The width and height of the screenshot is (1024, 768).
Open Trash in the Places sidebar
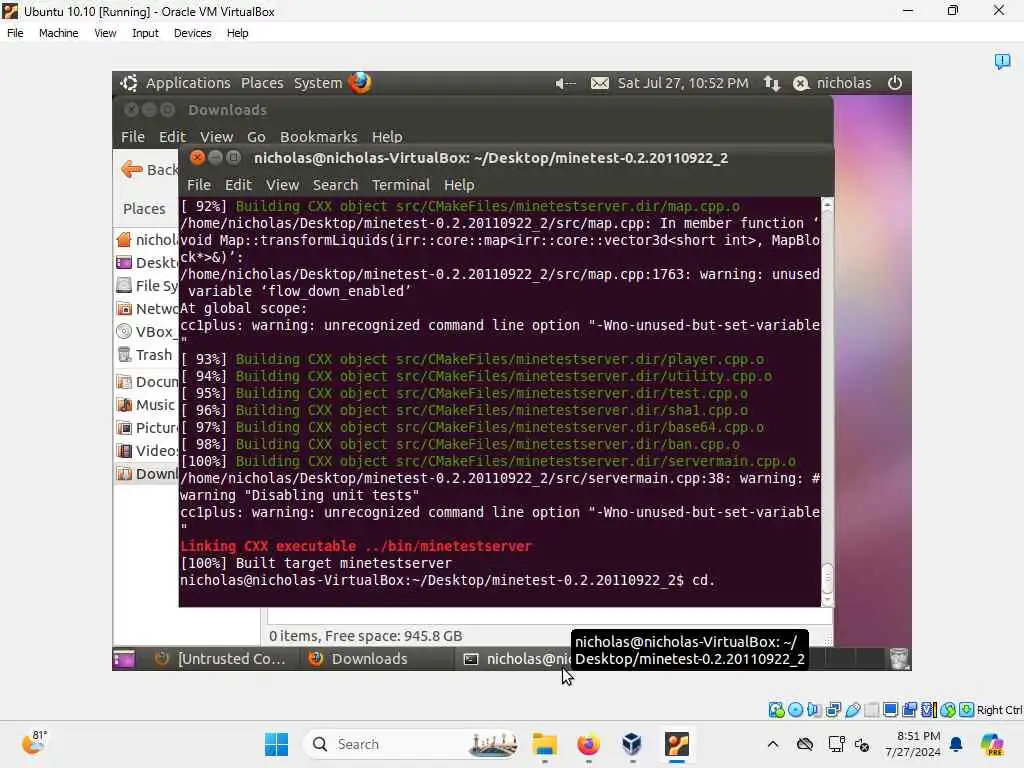[x=147, y=355]
